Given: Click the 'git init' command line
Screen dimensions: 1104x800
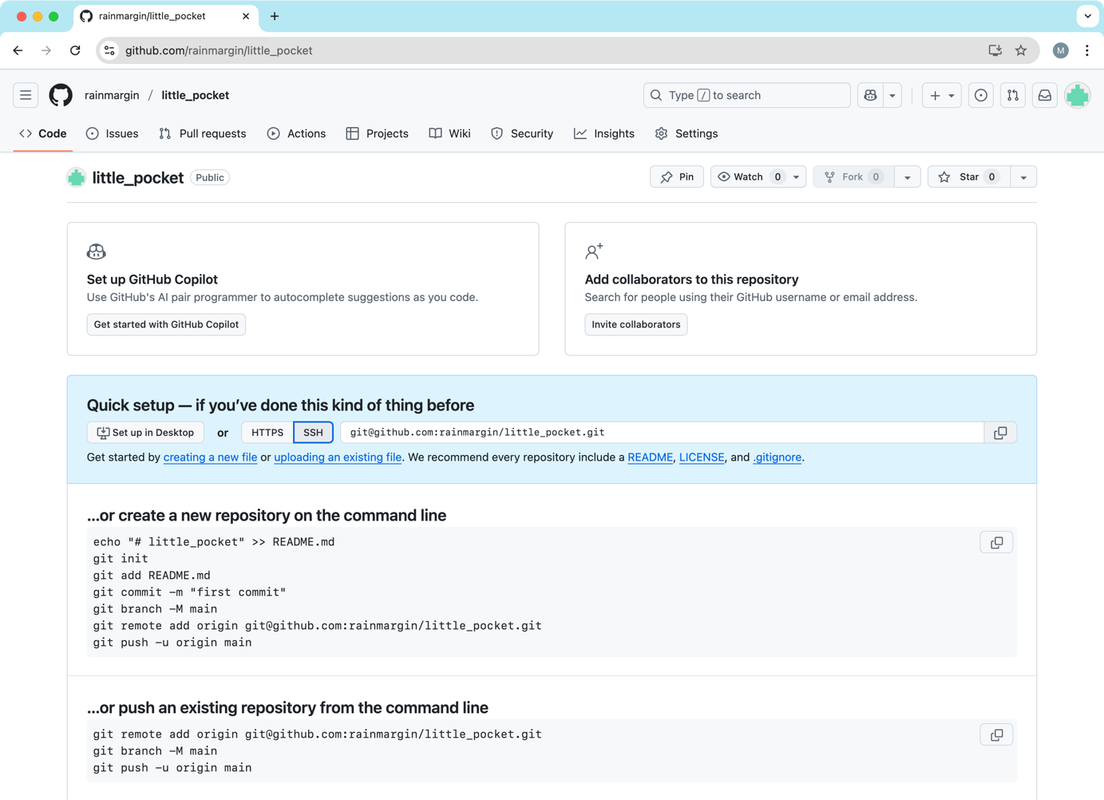Looking at the screenshot, I should 120,558.
